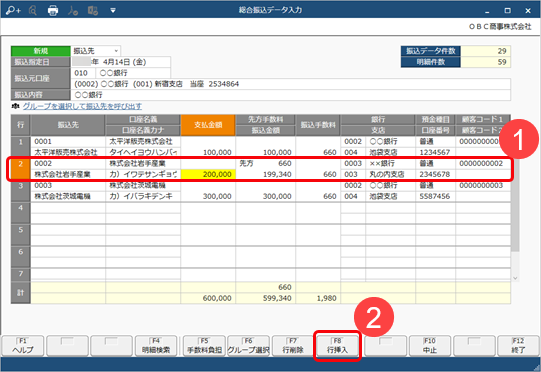Viewport: 541px width, 372px height.
Task: Click the F7 行削除 button
Action: click(x=293, y=345)
